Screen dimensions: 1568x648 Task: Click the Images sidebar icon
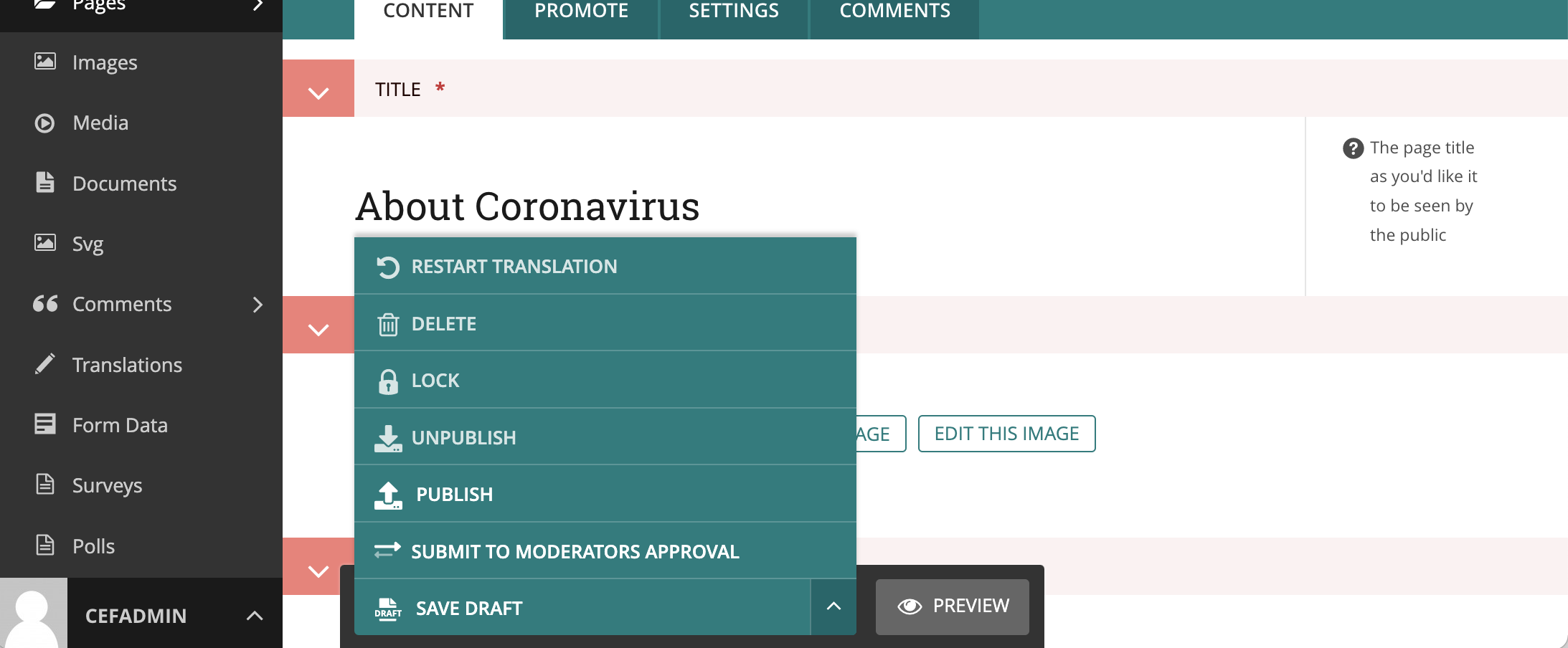pyautogui.click(x=45, y=62)
